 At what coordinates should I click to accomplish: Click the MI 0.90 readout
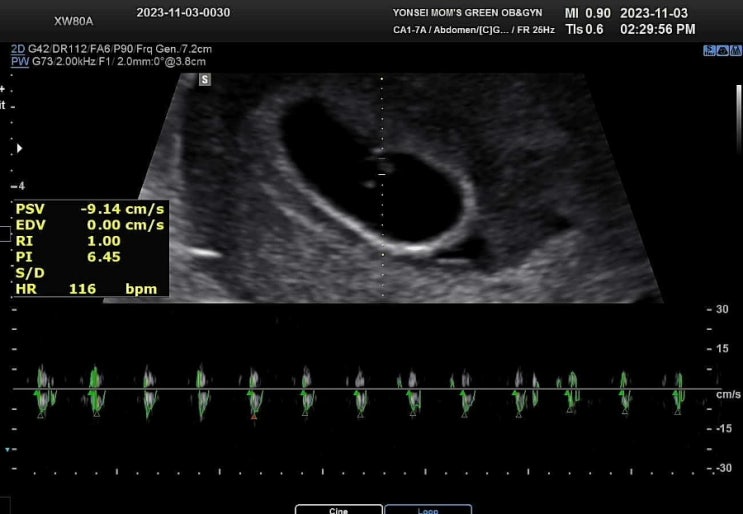click(588, 13)
